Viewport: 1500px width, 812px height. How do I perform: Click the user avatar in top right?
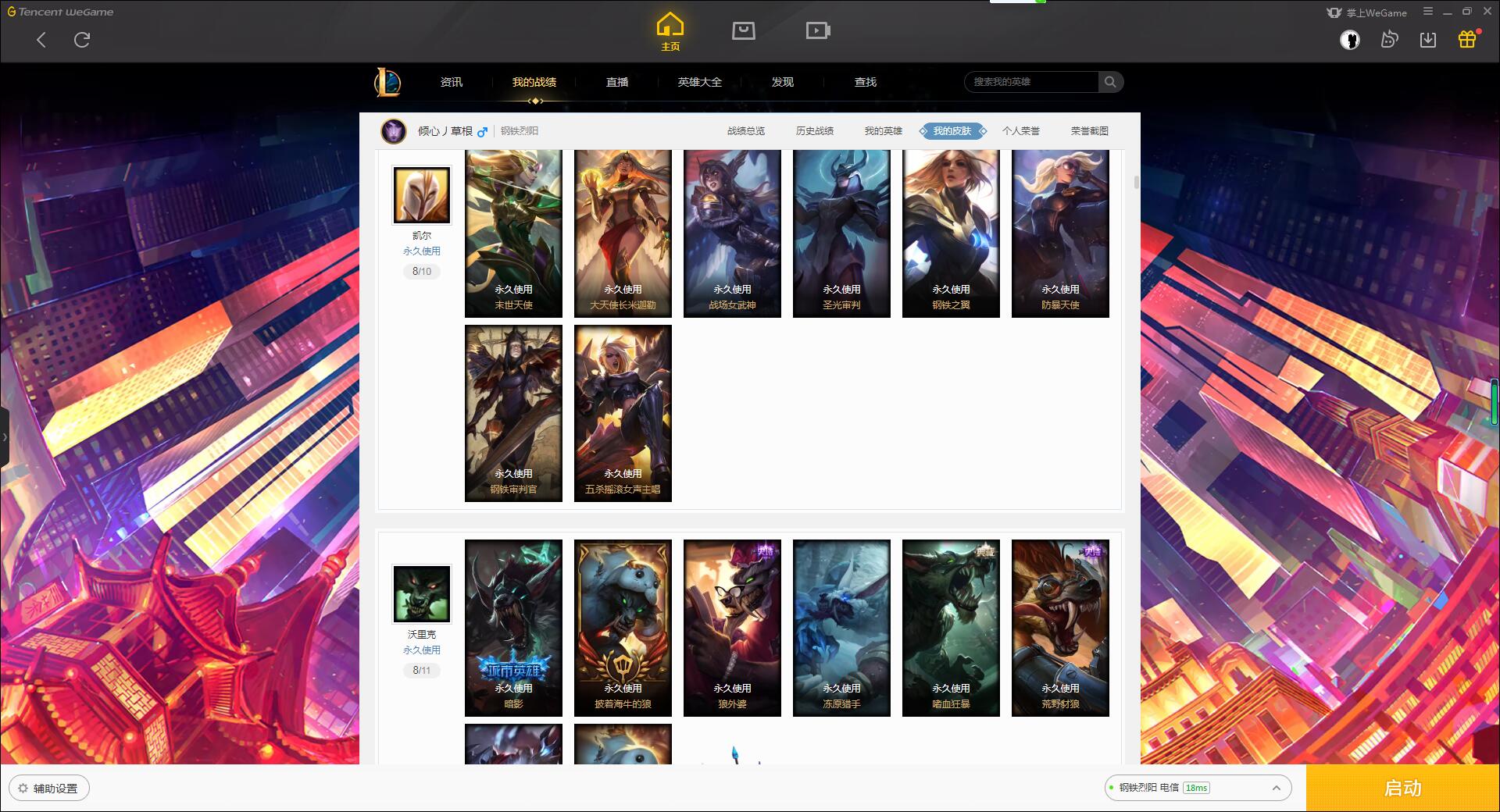(1349, 40)
